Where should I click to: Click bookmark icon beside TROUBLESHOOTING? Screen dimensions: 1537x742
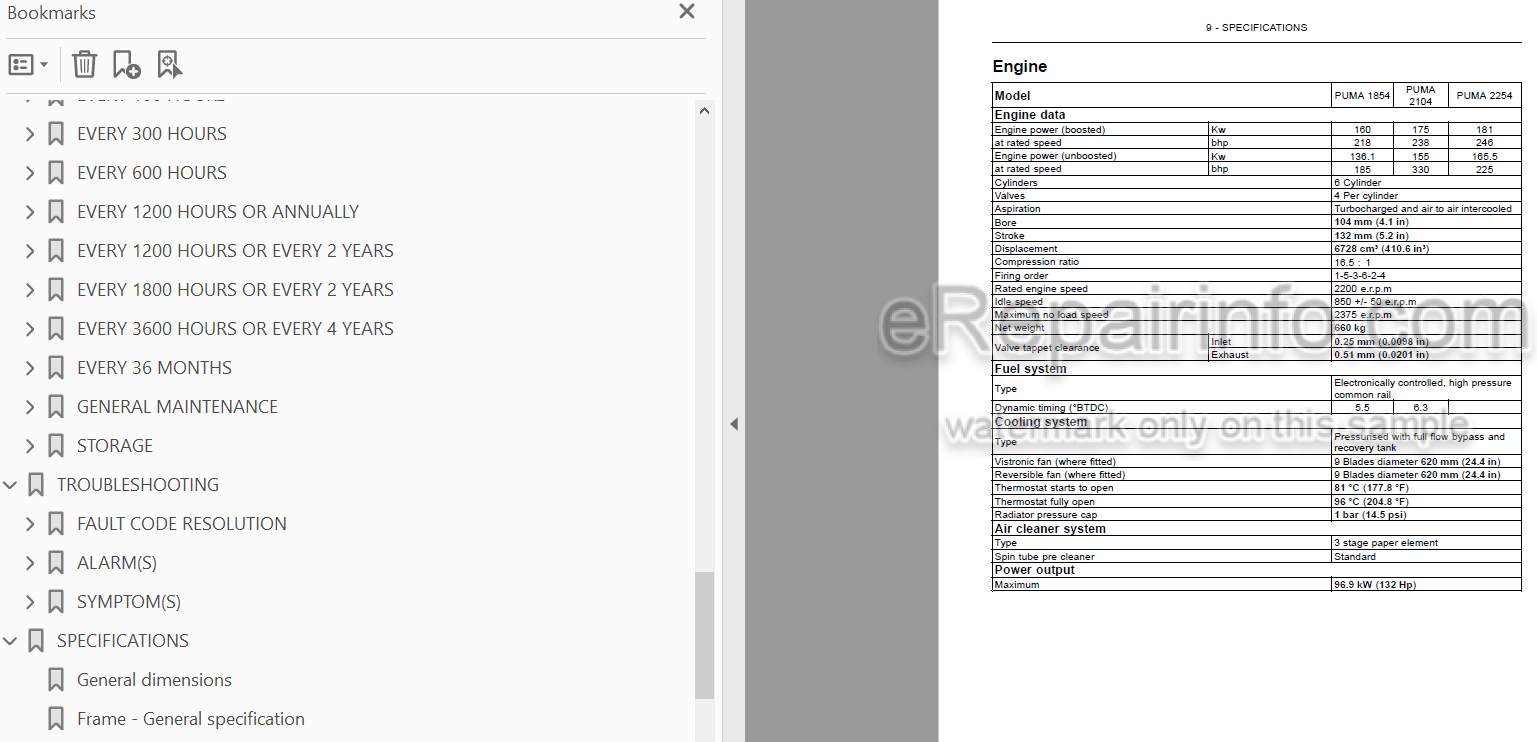pos(36,485)
